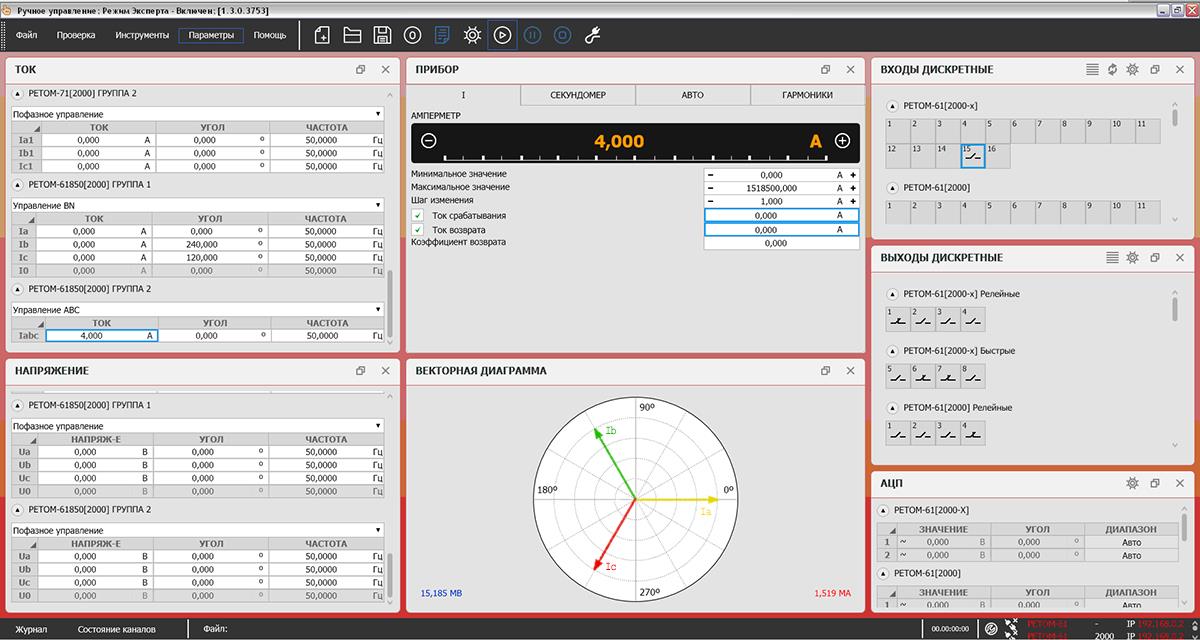The width and height of the screenshot is (1200, 640).
Task: Uncheck the Ток возврата checkbox
Action: point(418,230)
